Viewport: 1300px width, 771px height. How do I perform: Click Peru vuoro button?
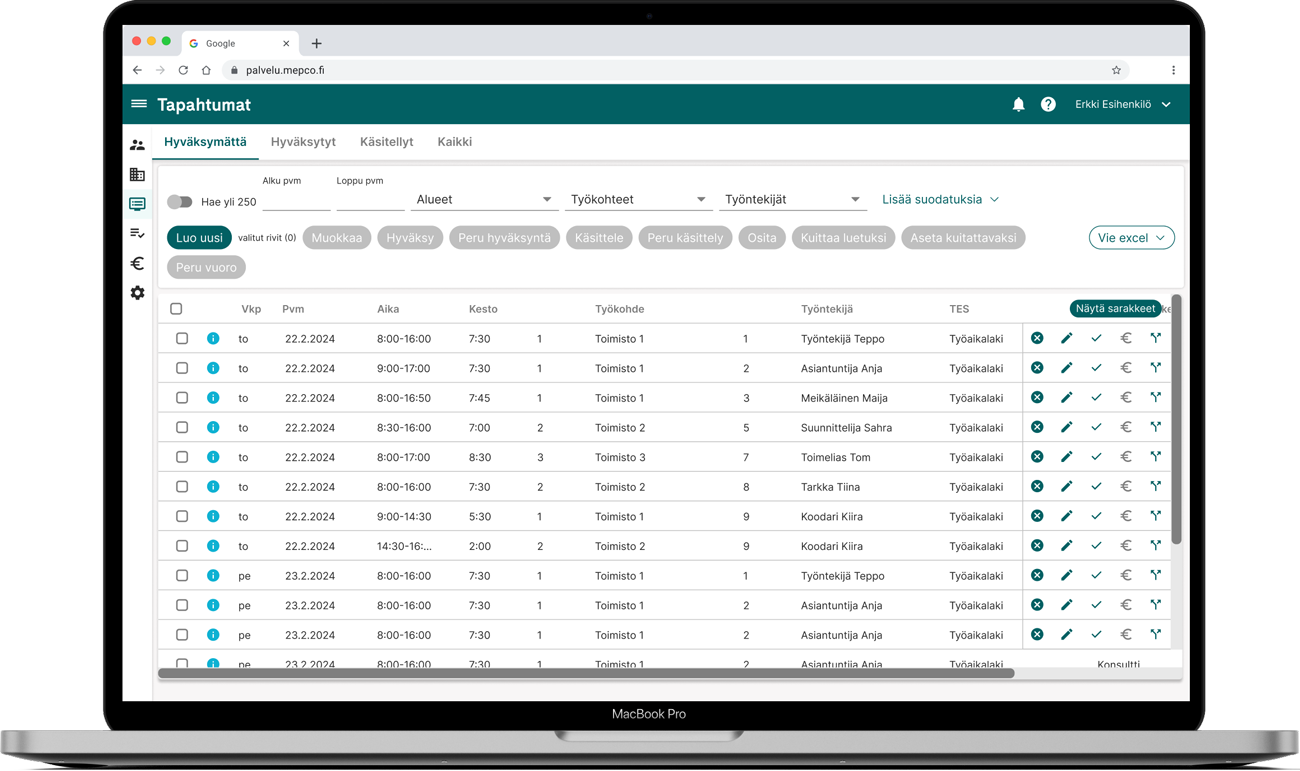coord(206,267)
